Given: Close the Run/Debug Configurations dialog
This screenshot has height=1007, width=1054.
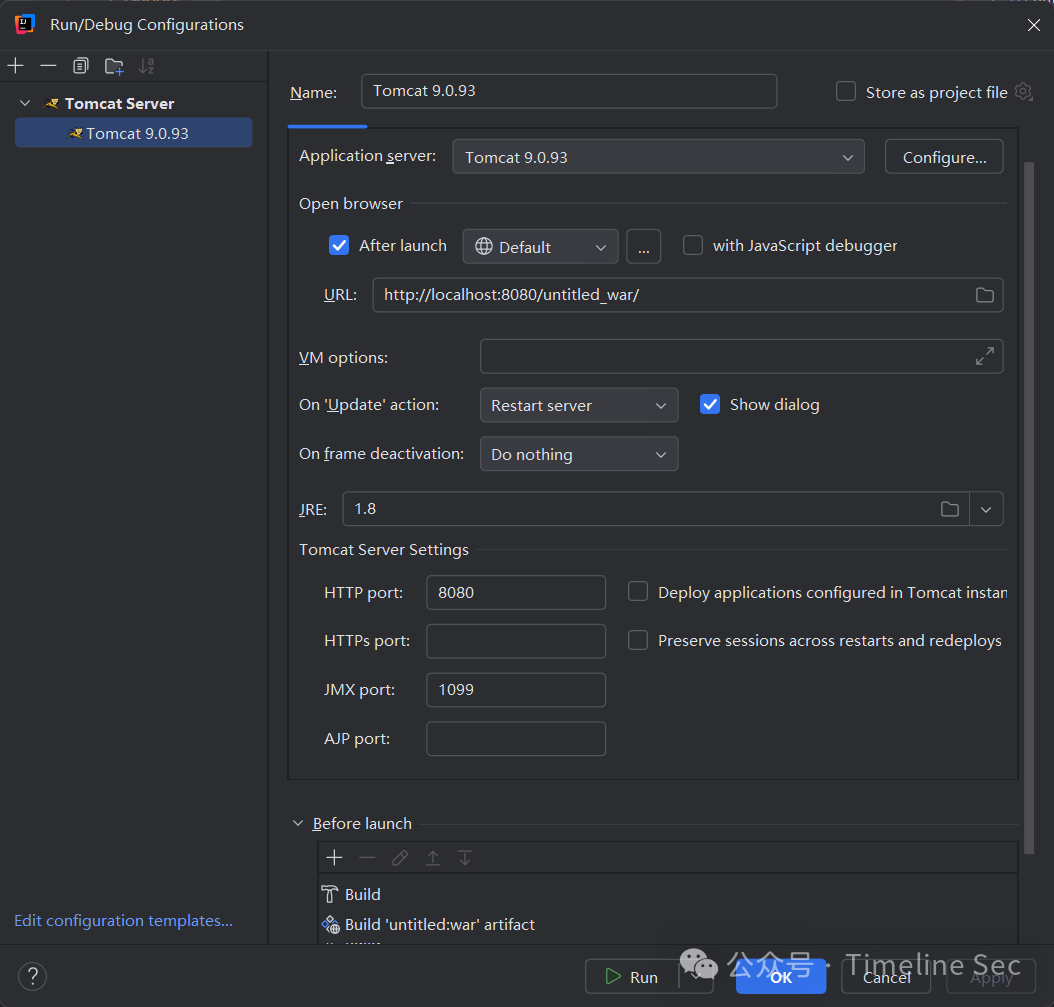Looking at the screenshot, I should tap(1034, 25).
